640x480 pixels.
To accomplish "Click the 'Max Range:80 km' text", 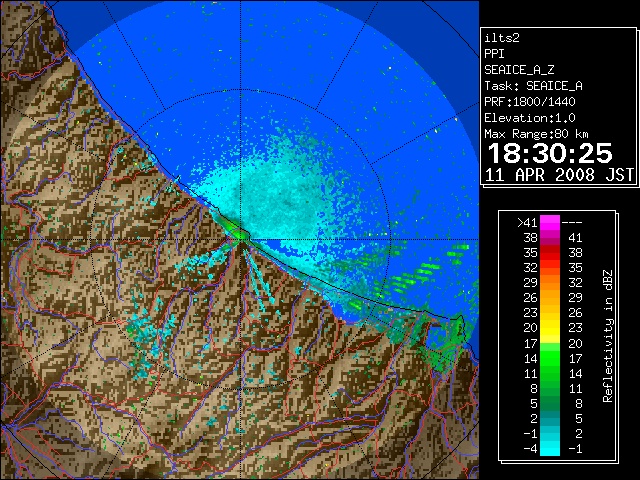I will [x=536, y=134].
